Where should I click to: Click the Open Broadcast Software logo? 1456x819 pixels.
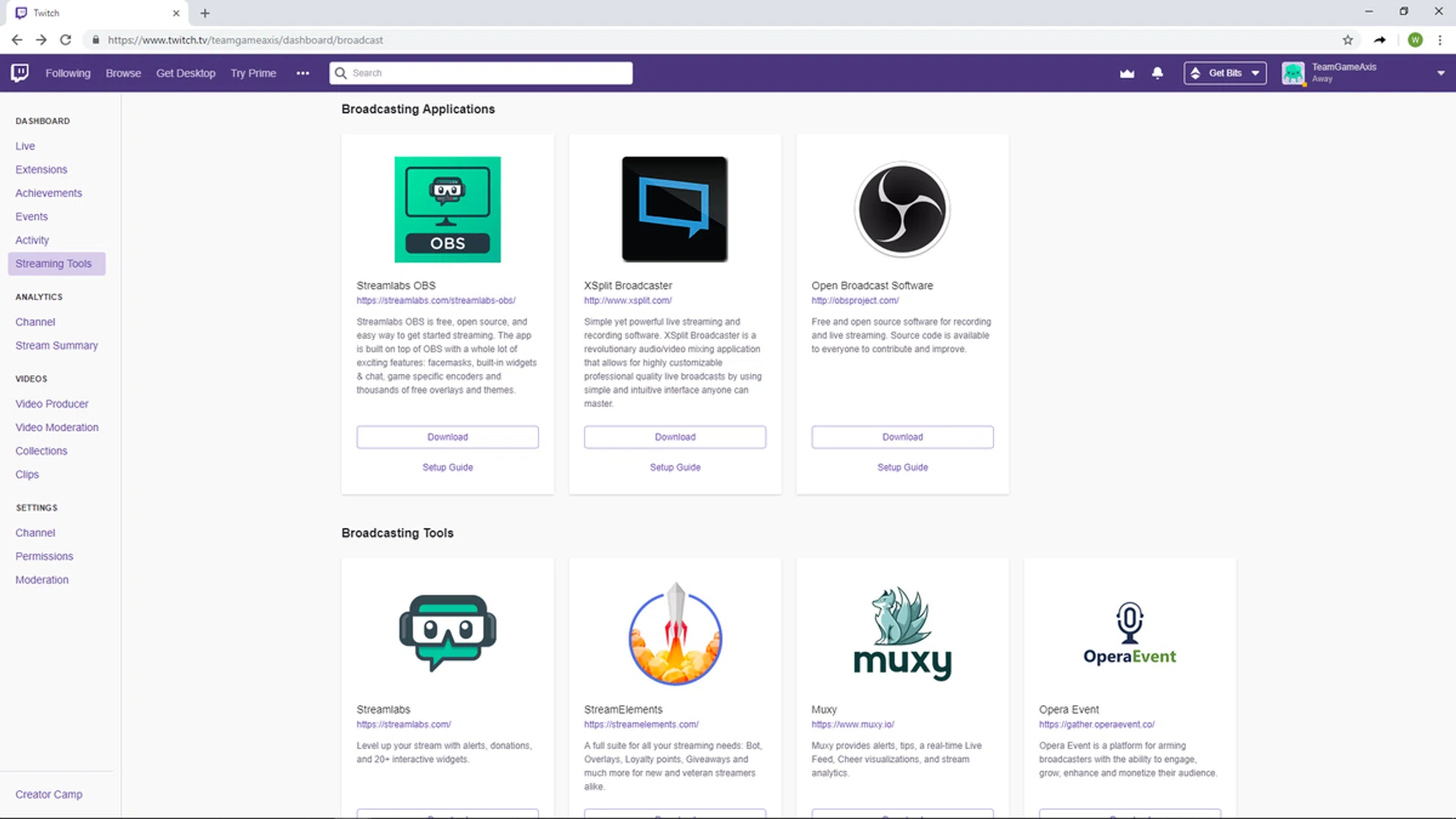(x=902, y=209)
